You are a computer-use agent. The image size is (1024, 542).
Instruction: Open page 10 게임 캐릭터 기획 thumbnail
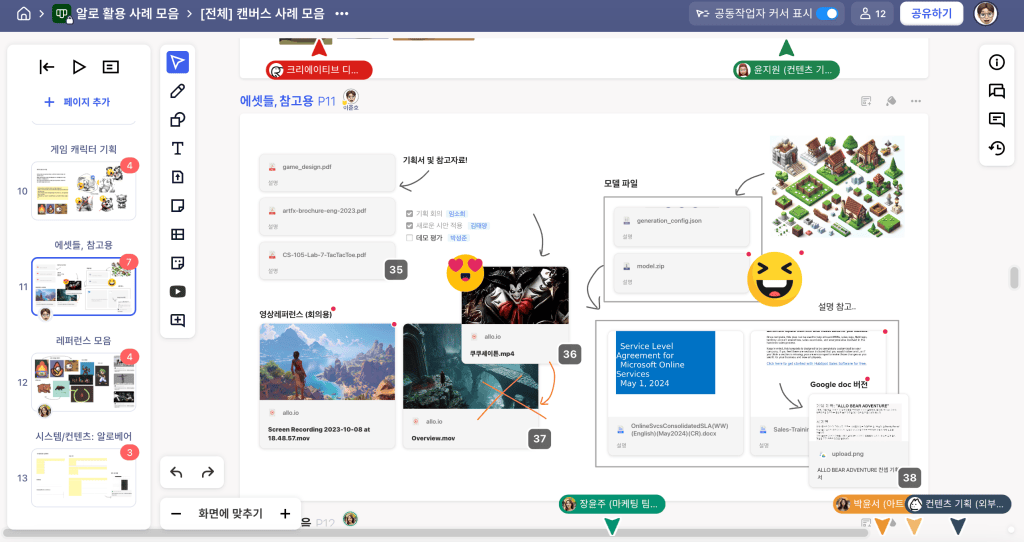pyautogui.click(x=84, y=191)
